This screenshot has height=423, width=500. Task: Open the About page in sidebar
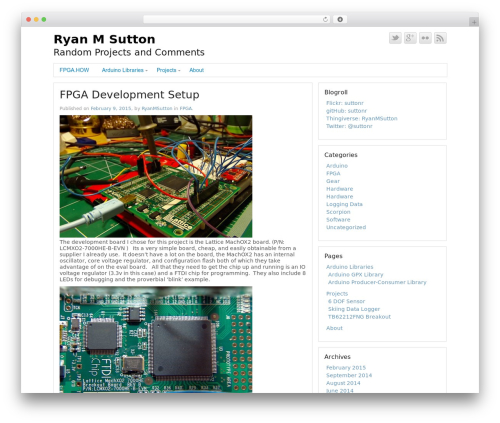[334, 328]
